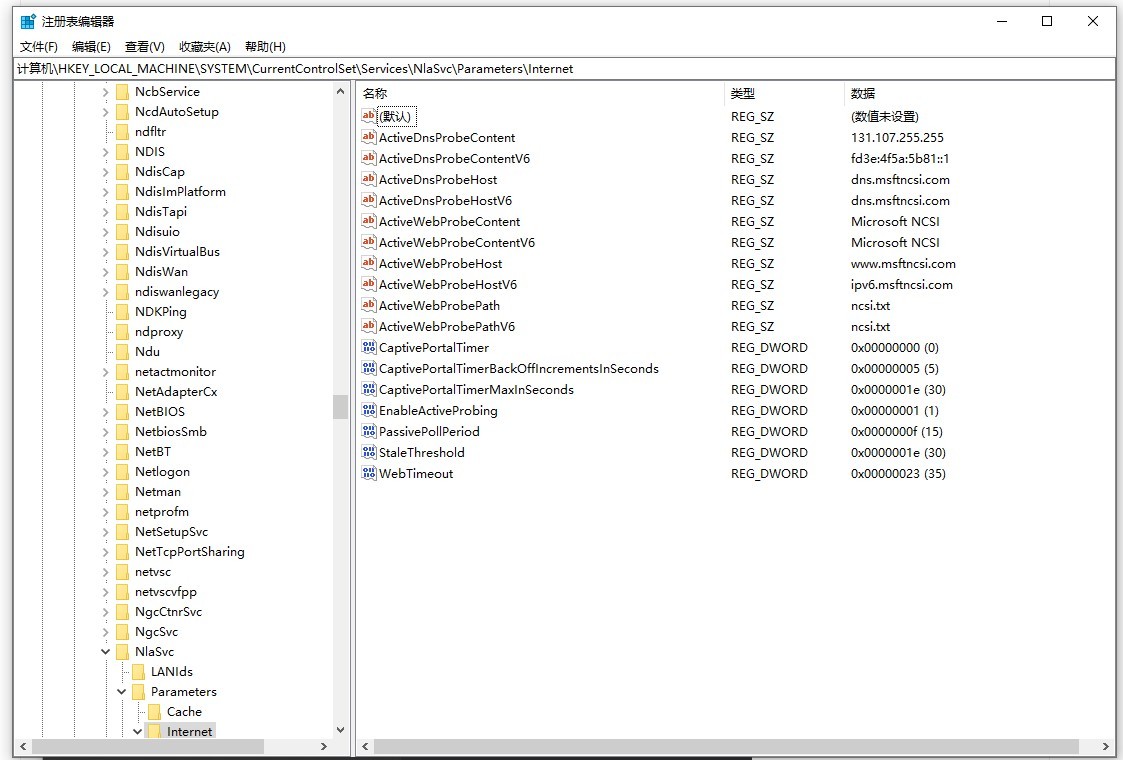Collapse the NlaSvc tree node

coord(105,651)
